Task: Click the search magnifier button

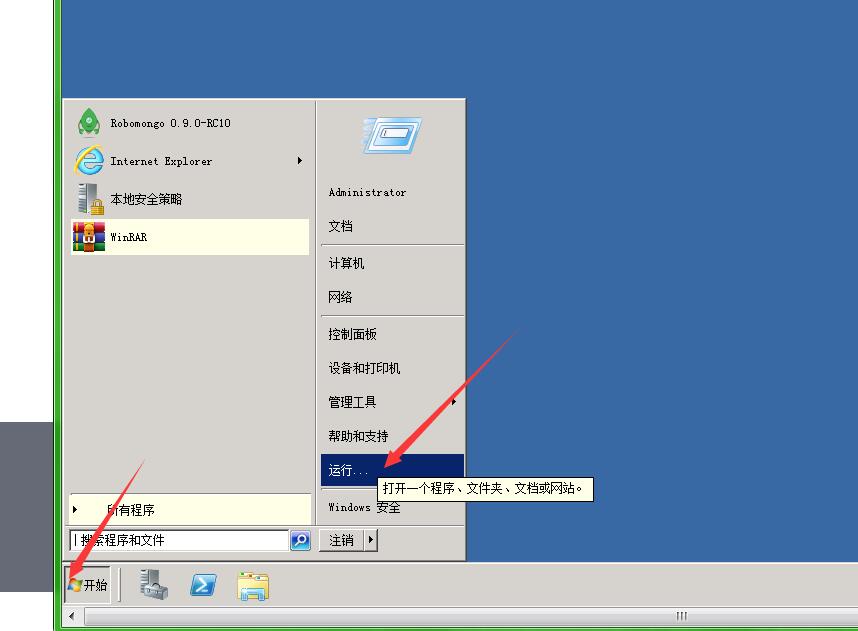Action: click(300, 540)
